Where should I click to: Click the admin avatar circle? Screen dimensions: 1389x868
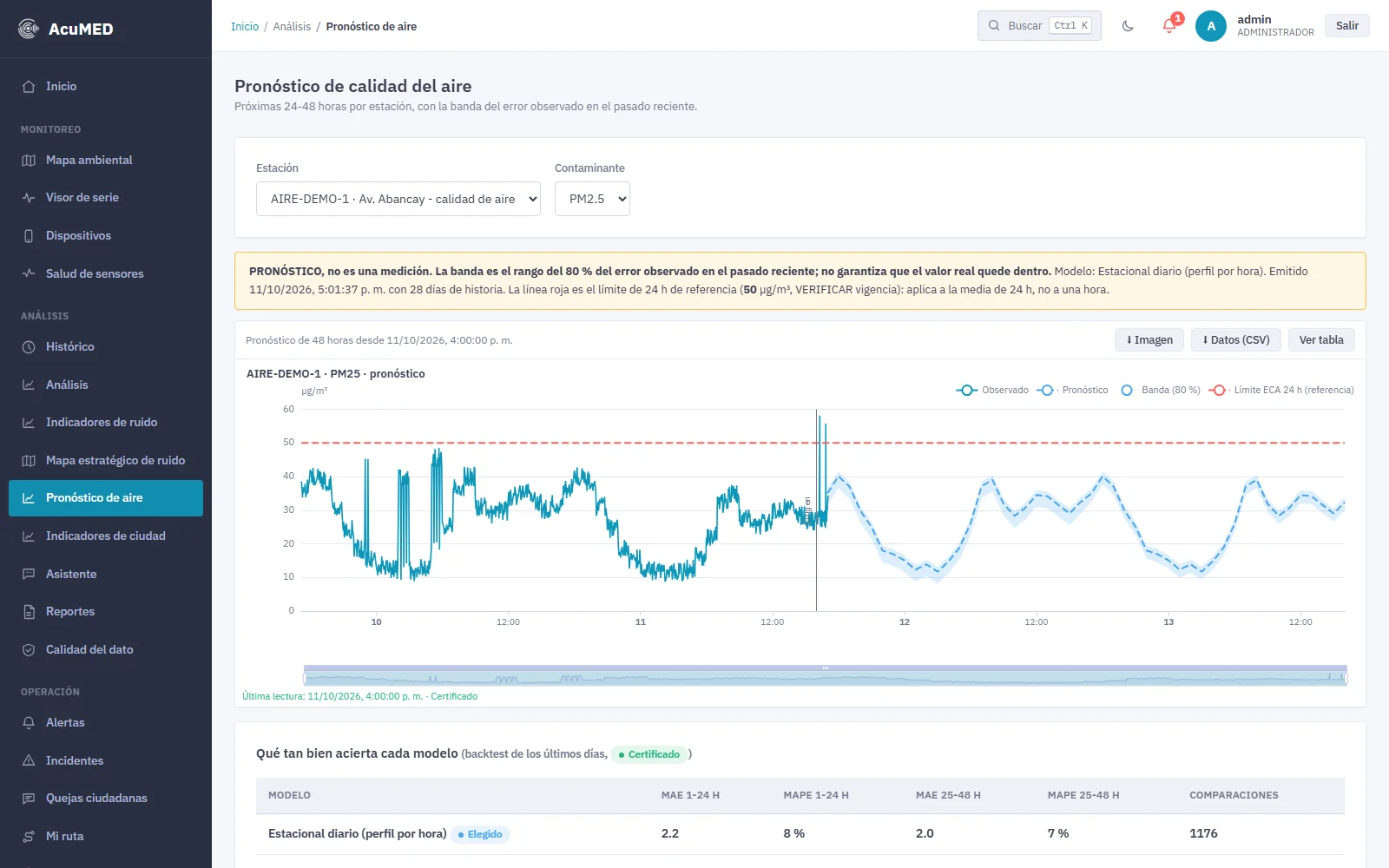tap(1211, 26)
